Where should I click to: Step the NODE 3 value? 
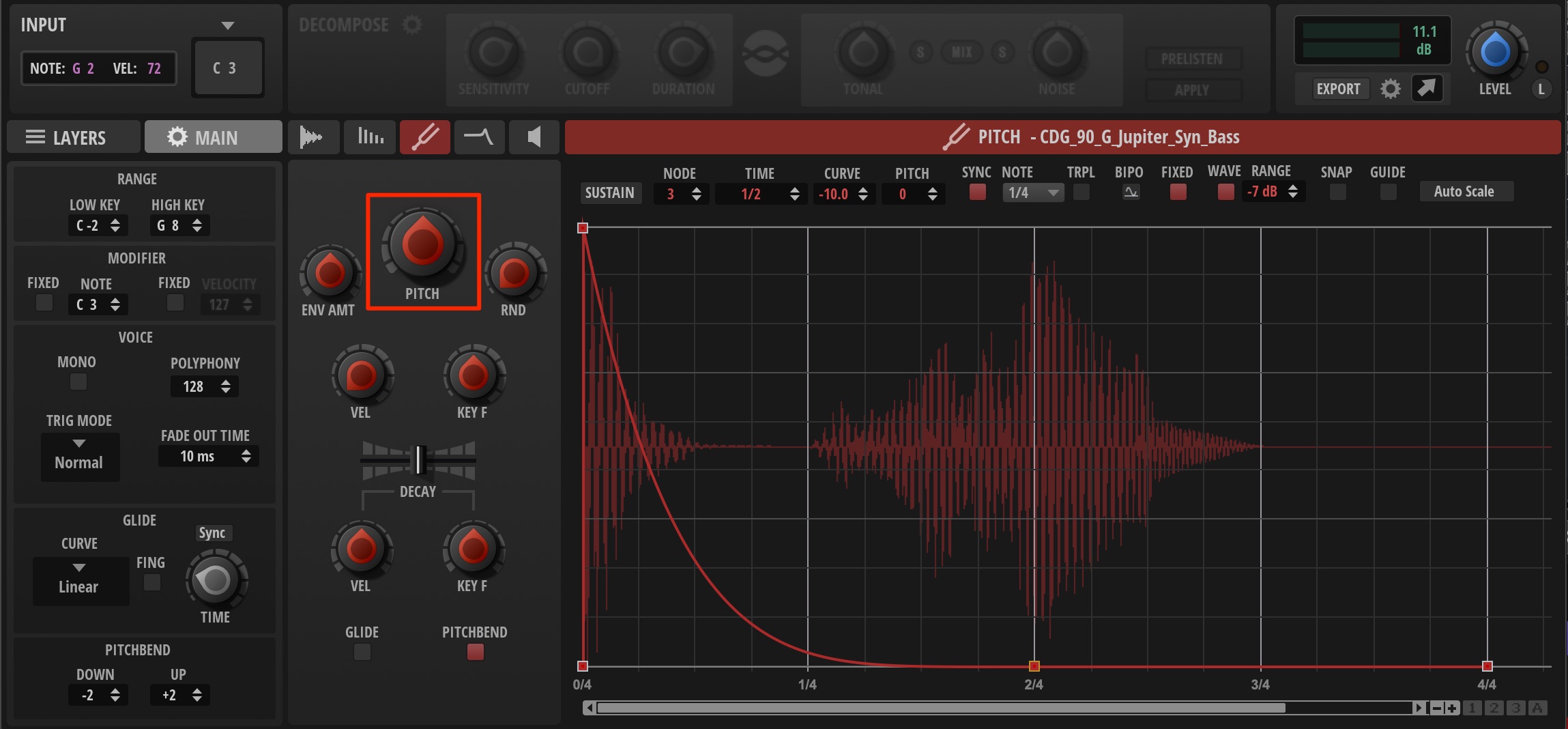[x=696, y=194]
